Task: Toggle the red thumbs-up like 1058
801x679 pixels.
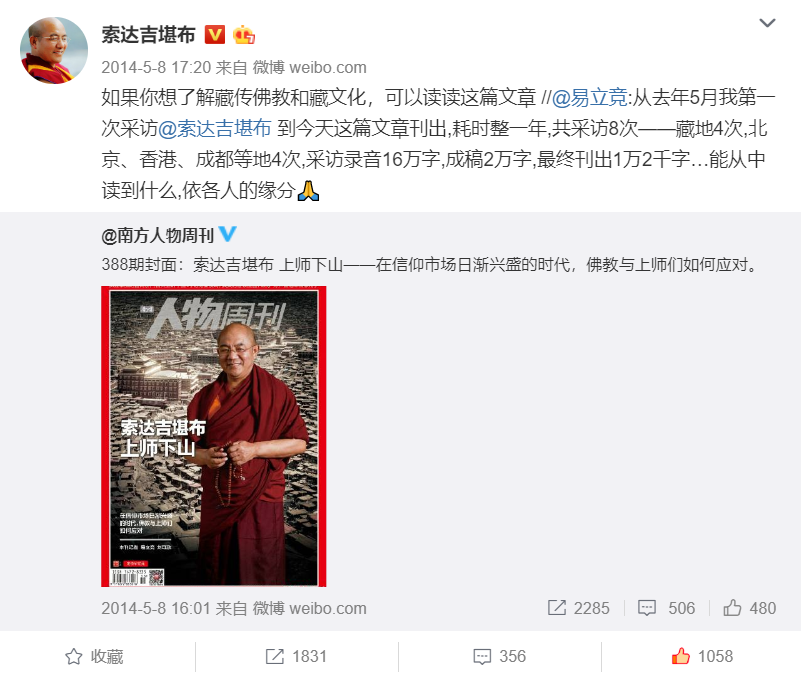Action: coord(702,656)
